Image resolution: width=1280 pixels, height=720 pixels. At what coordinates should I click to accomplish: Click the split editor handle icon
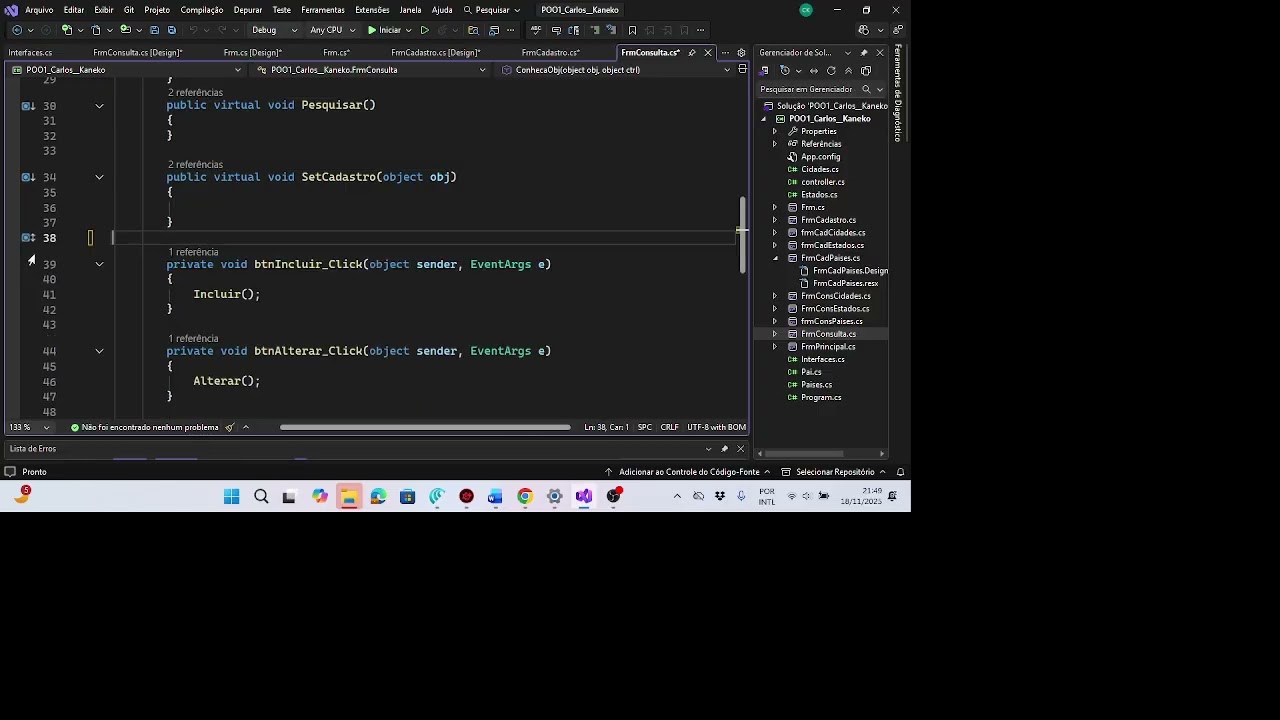tap(742, 70)
